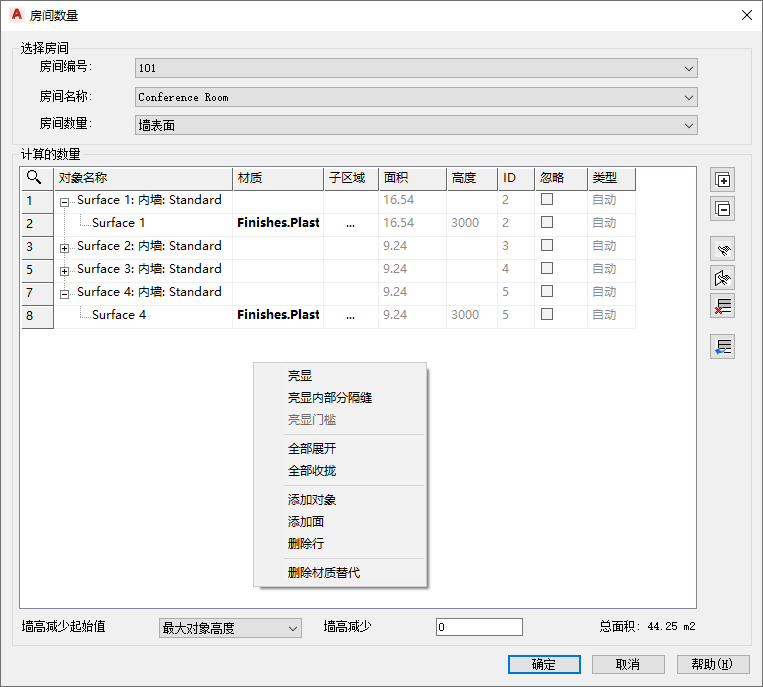Click the 墙高减少 input field
This screenshot has width=763, height=687.
[479, 627]
